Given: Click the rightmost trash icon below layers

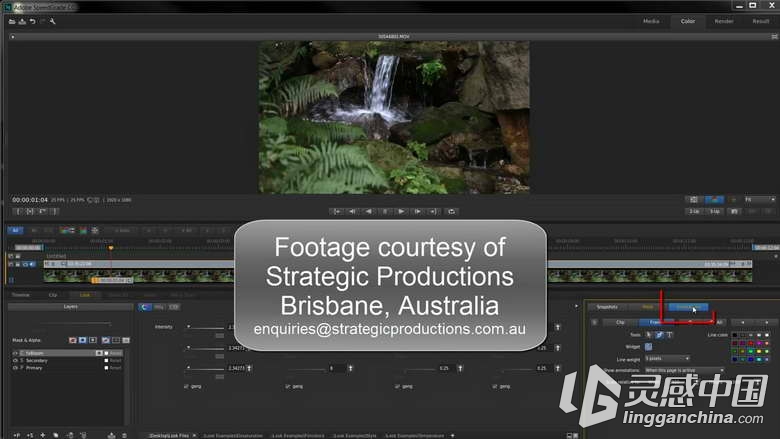Looking at the screenshot, I should click(124, 435).
